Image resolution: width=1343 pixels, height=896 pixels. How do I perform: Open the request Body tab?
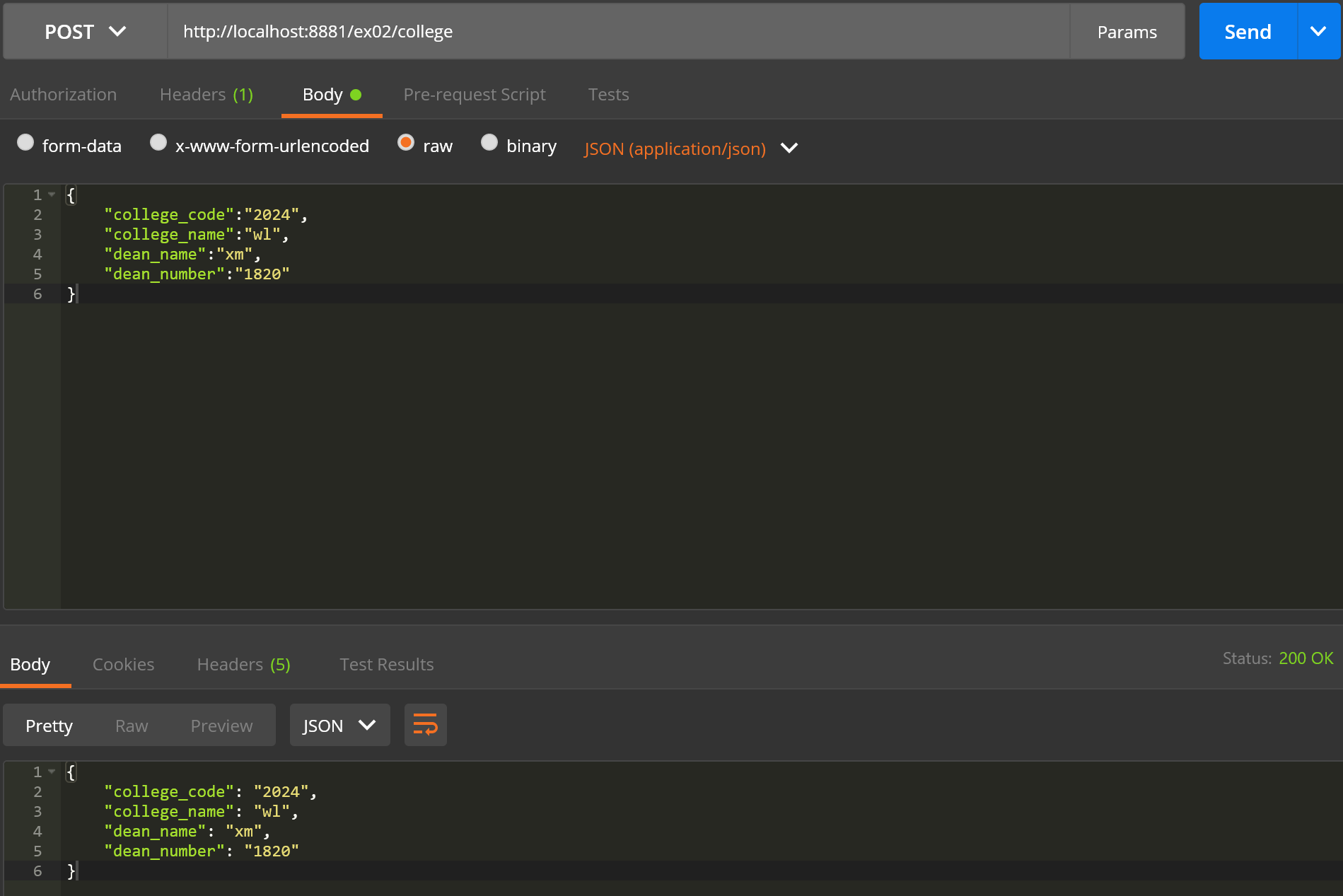332,95
